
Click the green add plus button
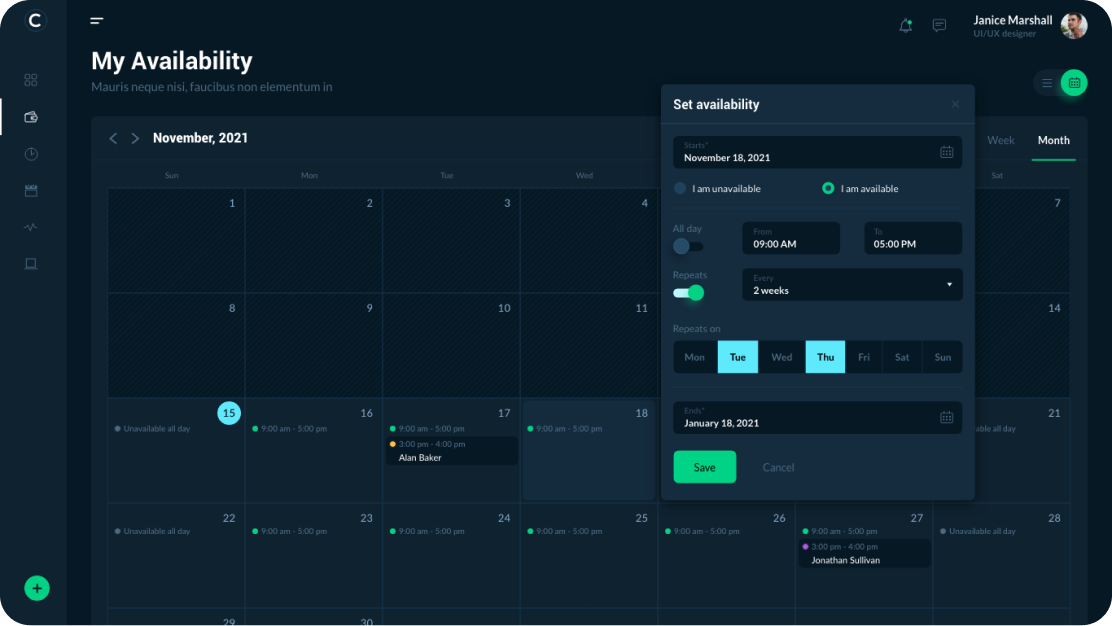click(x=37, y=588)
